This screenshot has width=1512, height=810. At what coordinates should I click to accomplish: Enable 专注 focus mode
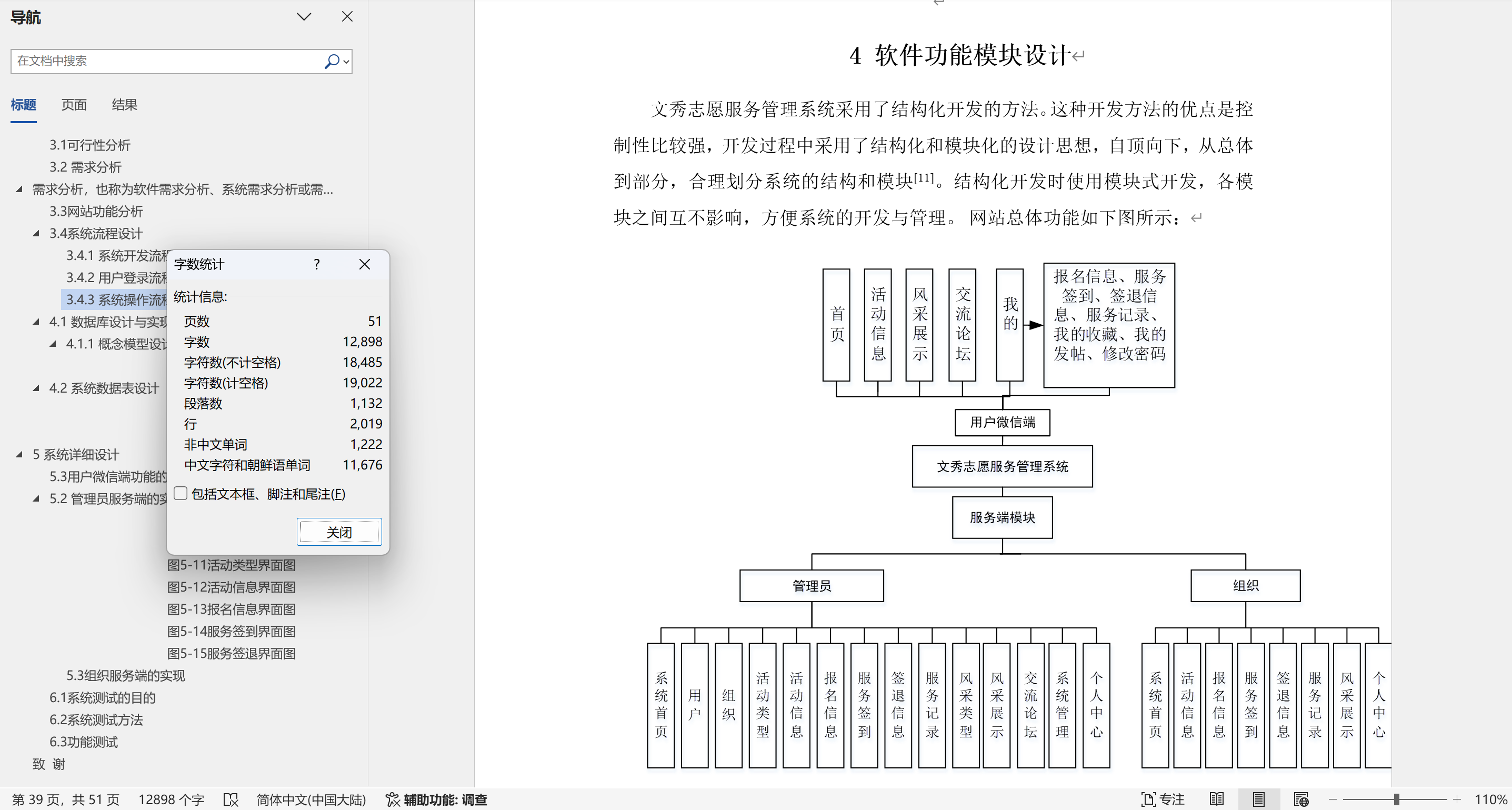click(x=1163, y=799)
